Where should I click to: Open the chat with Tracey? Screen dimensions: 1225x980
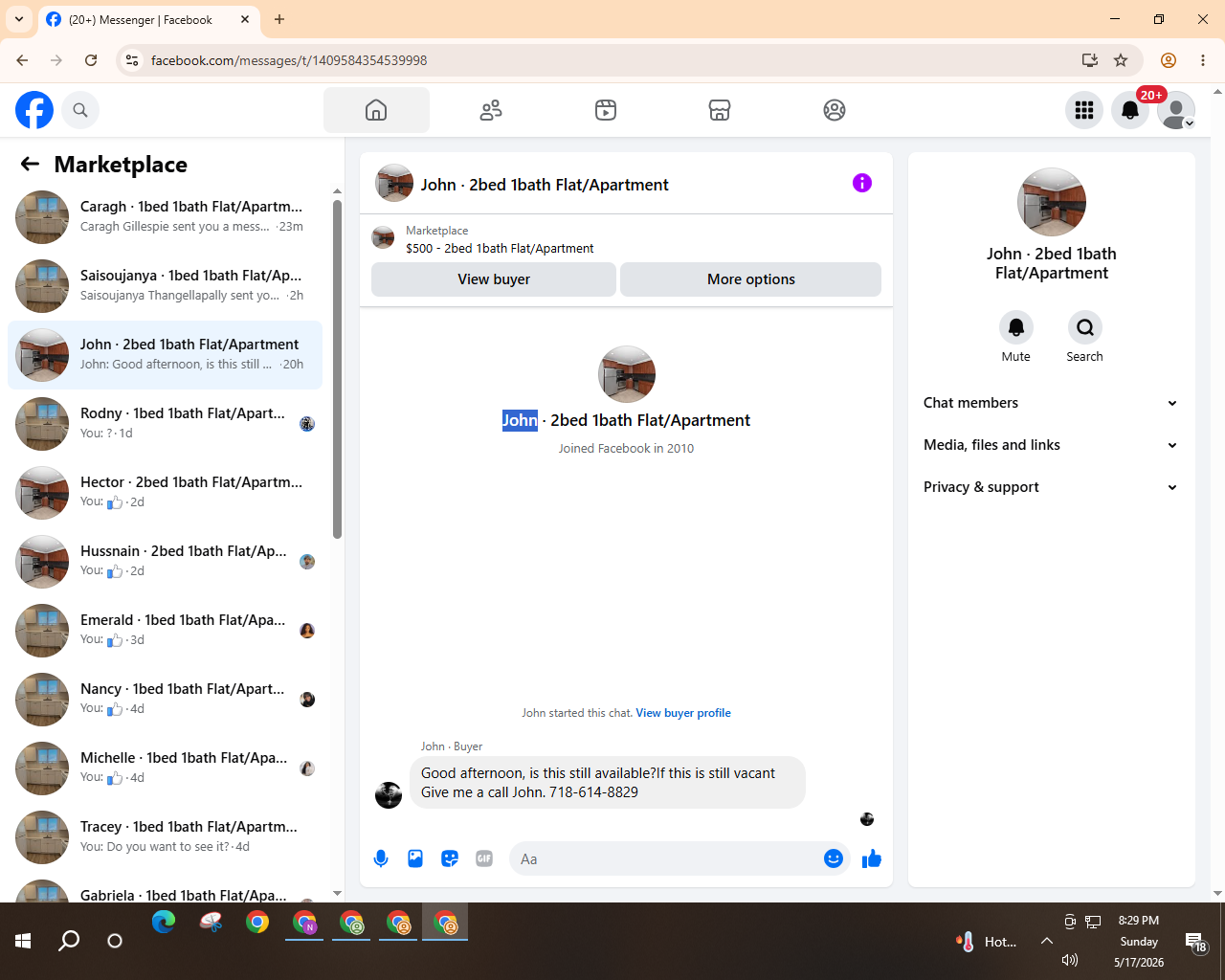point(165,837)
